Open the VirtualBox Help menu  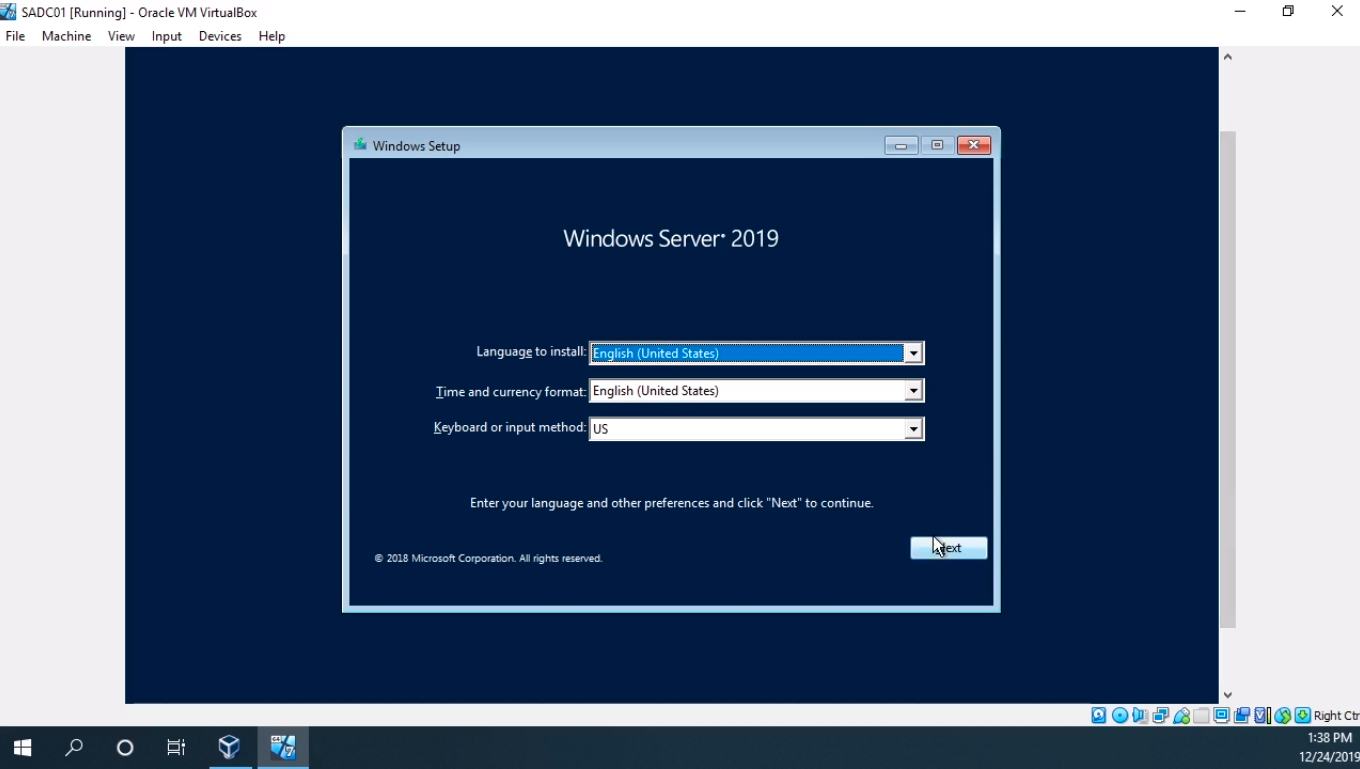pos(271,36)
